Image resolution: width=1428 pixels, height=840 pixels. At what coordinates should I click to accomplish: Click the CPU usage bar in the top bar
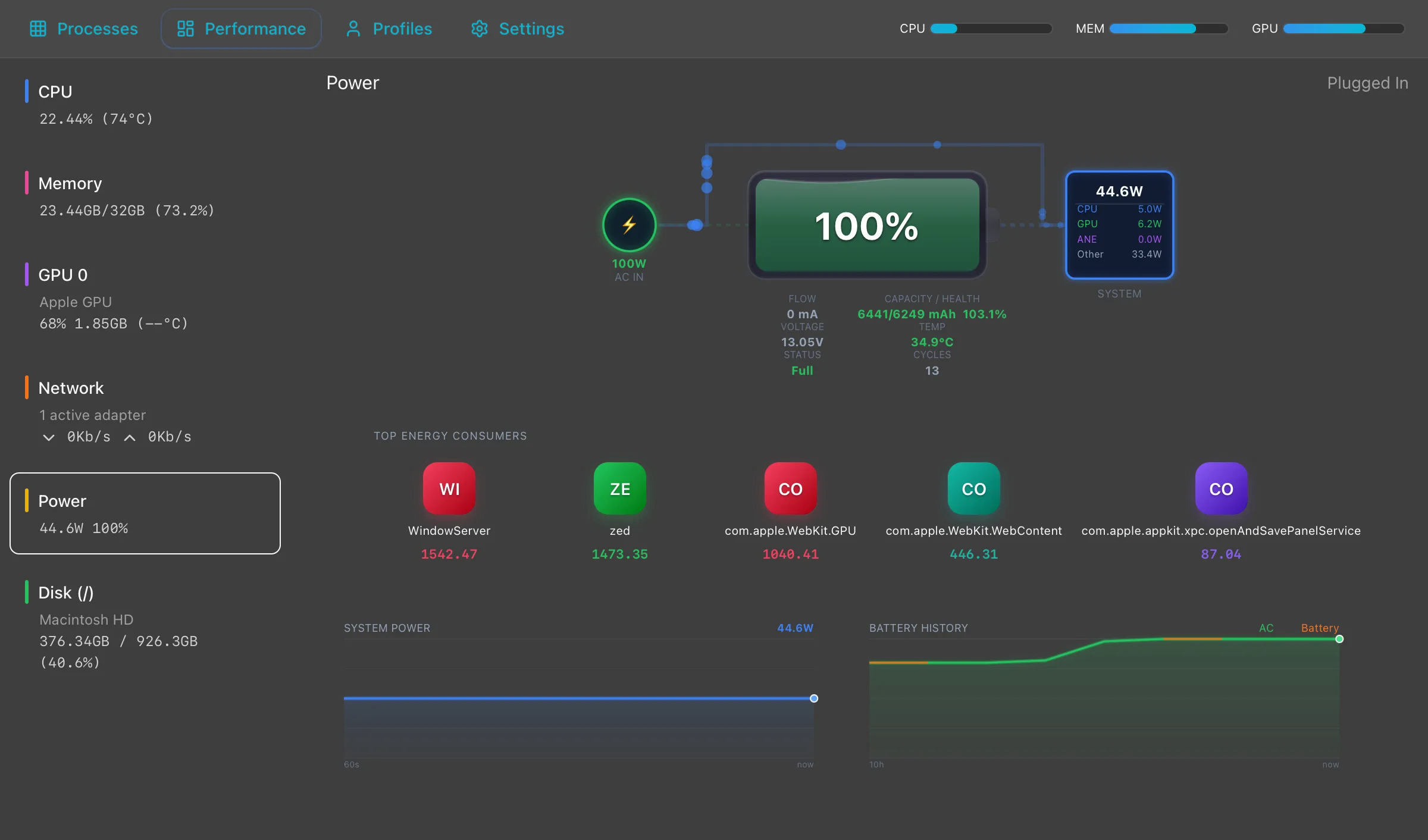(x=992, y=28)
